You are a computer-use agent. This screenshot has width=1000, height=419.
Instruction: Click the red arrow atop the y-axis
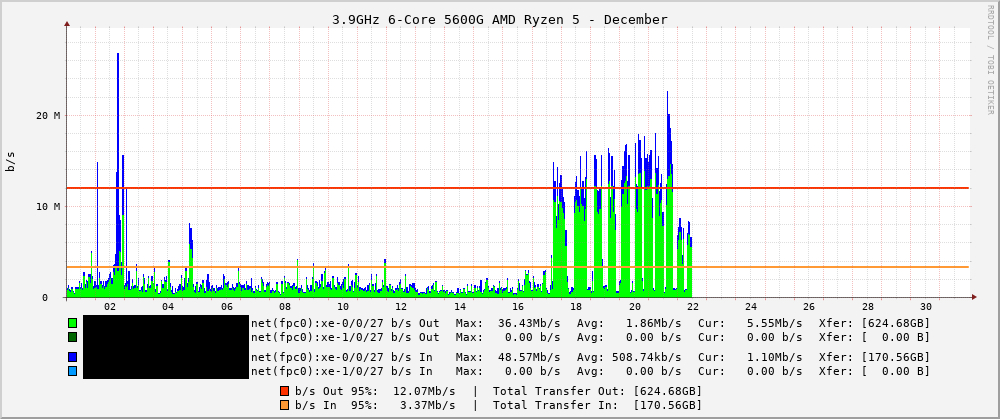[67, 23]
